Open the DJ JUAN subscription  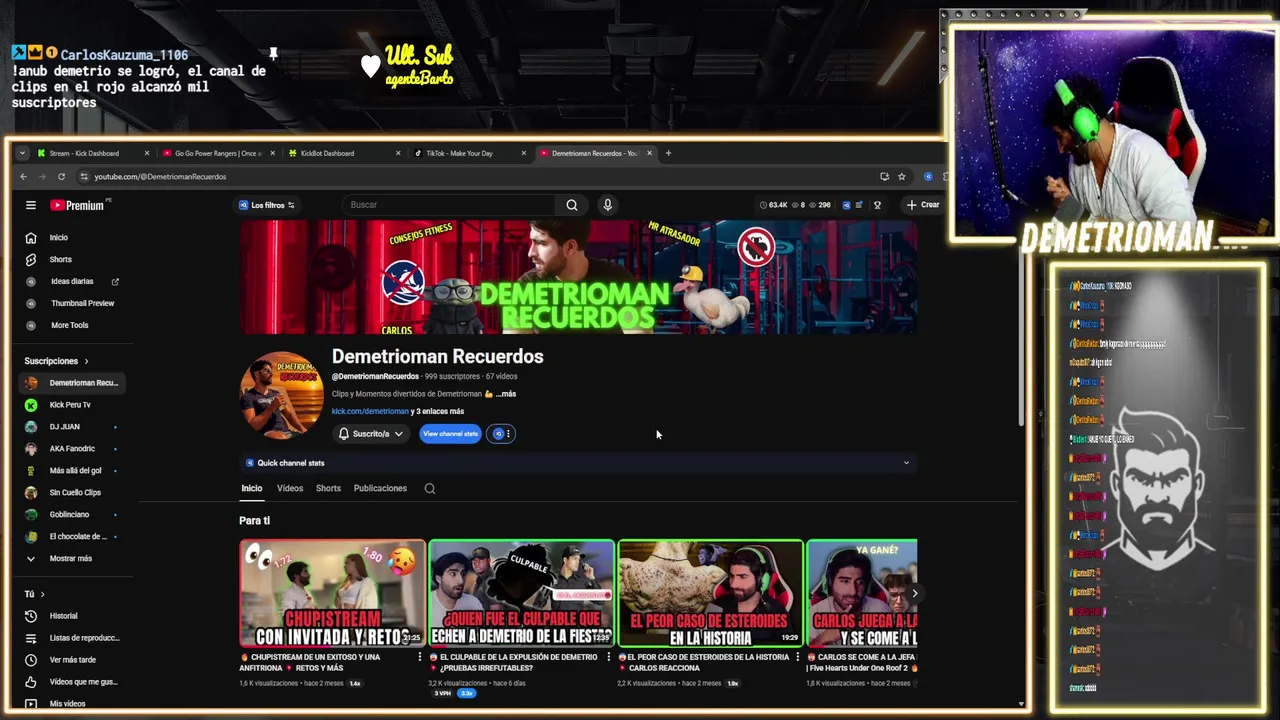pos(70,427)
